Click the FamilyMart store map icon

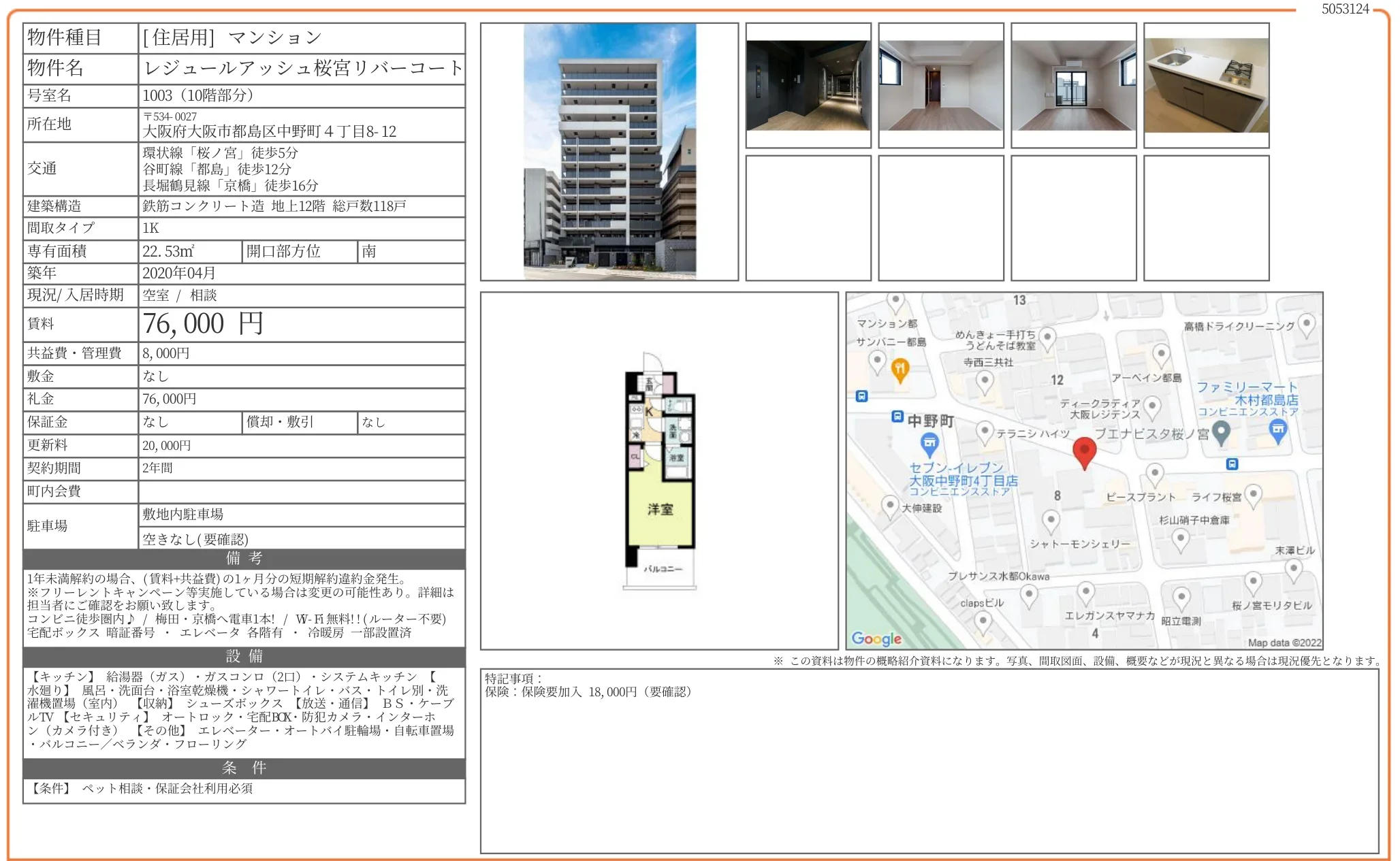click(x=1278, y=429)
